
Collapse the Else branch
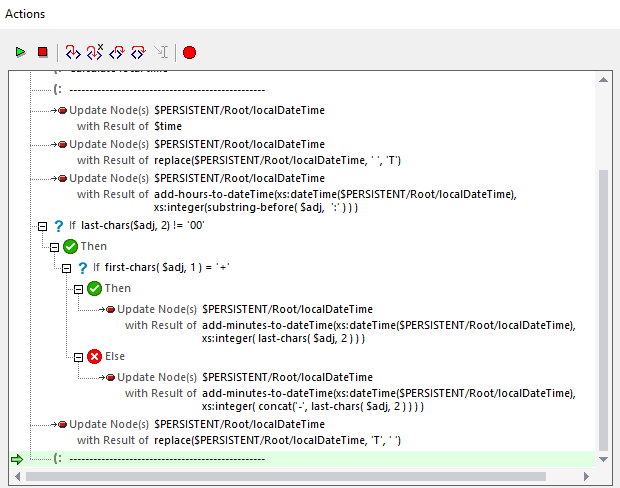[x=78, y=356]
